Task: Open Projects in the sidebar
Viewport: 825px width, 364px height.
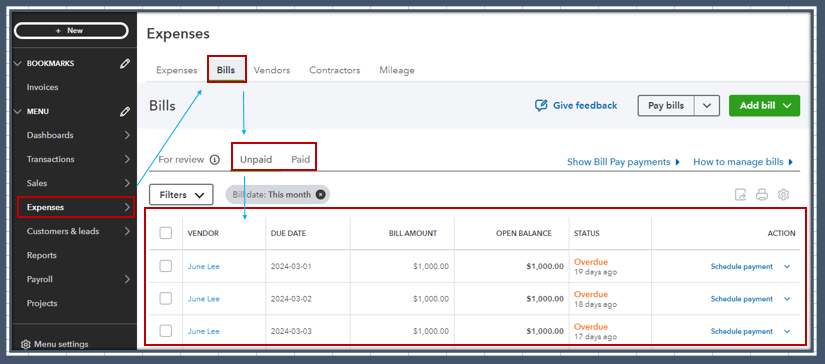Action: tap(42, 304)
